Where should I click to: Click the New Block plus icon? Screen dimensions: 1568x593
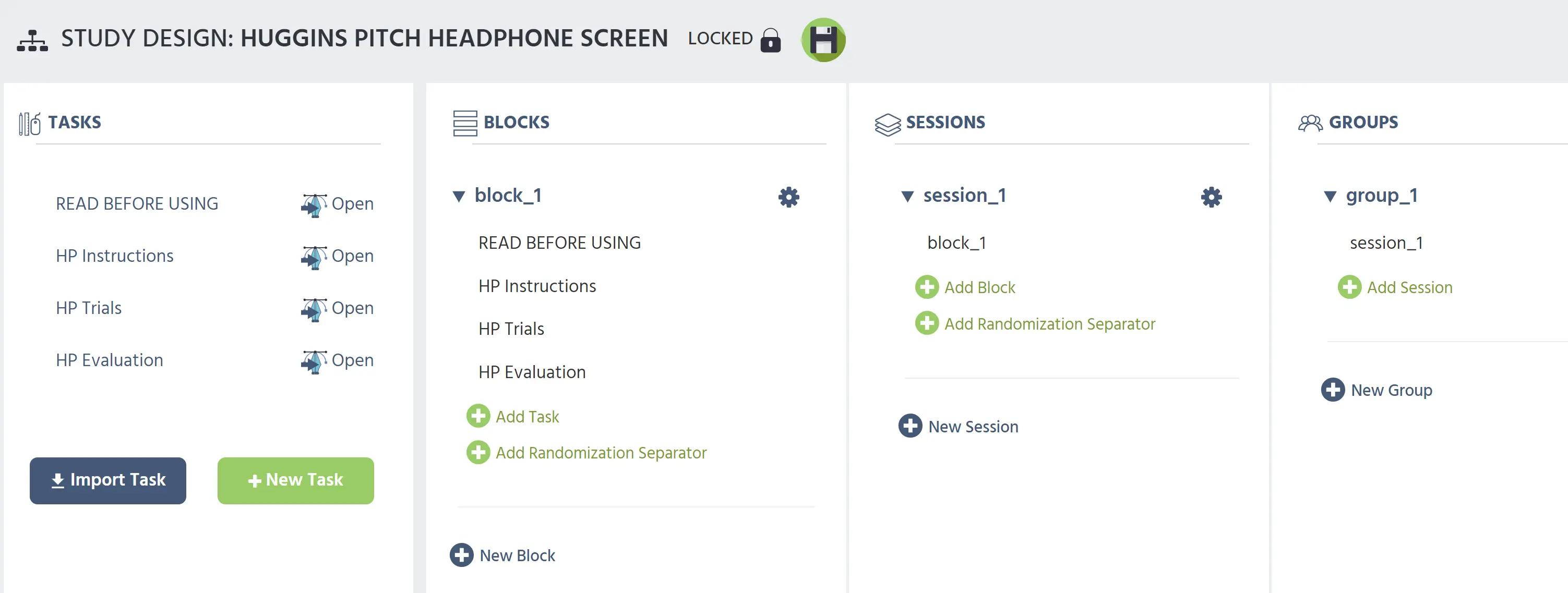(x=461, y=555)
